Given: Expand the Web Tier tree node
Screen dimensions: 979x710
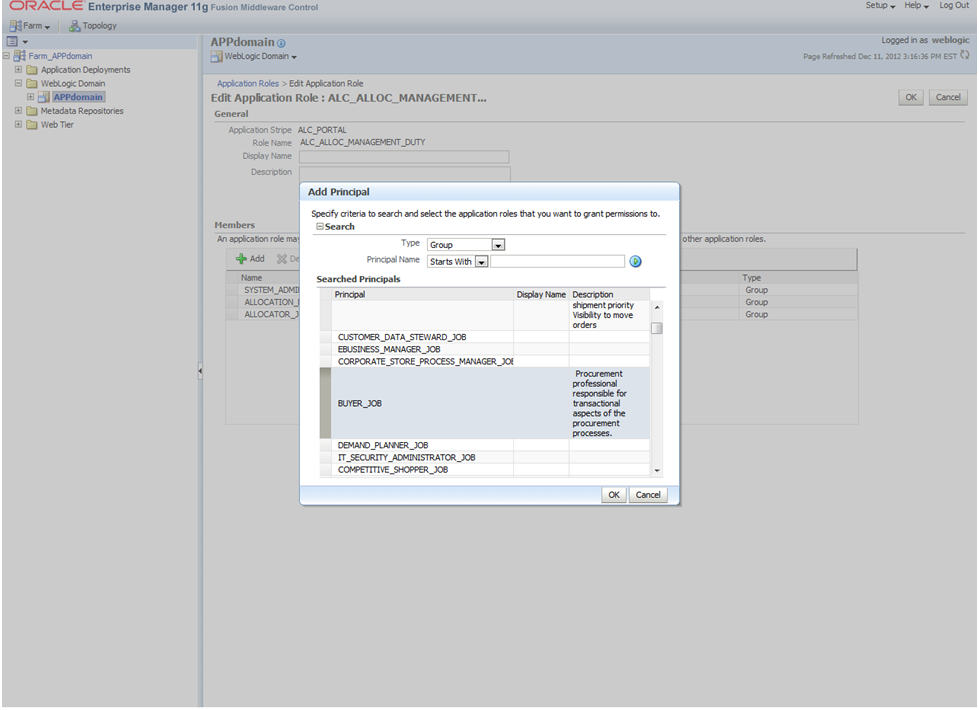Looking at the screenshot, I should (x=18, y=125).
